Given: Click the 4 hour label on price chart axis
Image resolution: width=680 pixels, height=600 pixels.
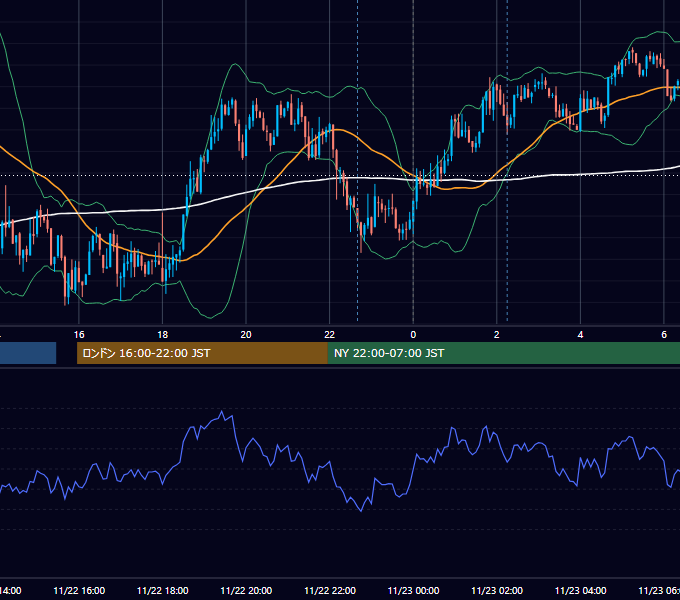Looking at the screenshot, I should [580, 334].
